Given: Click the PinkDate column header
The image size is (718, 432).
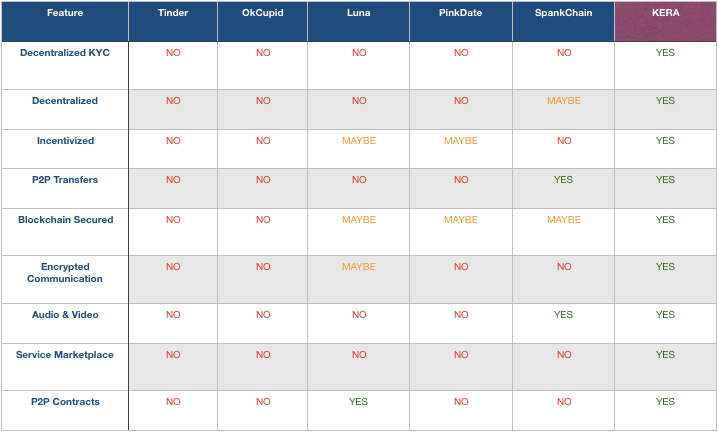Looking at the screenshot, I should 461,21.
